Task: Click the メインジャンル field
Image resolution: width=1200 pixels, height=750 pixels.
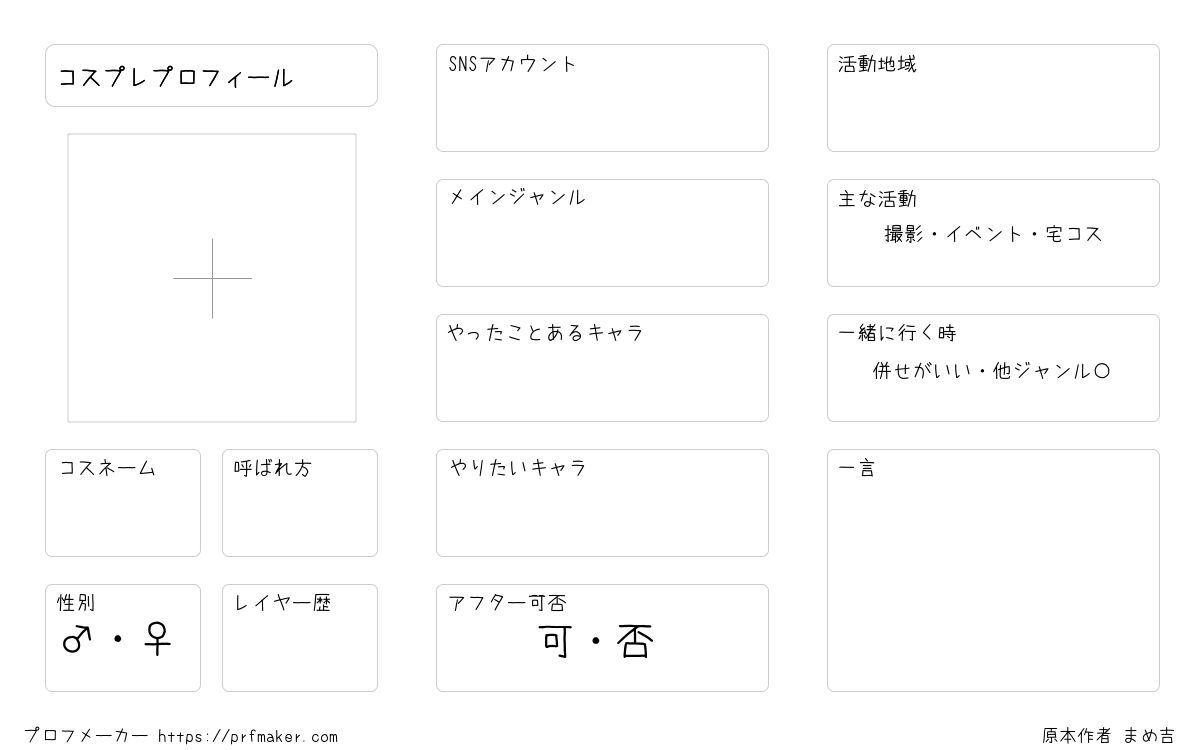Action: point(602,233)
